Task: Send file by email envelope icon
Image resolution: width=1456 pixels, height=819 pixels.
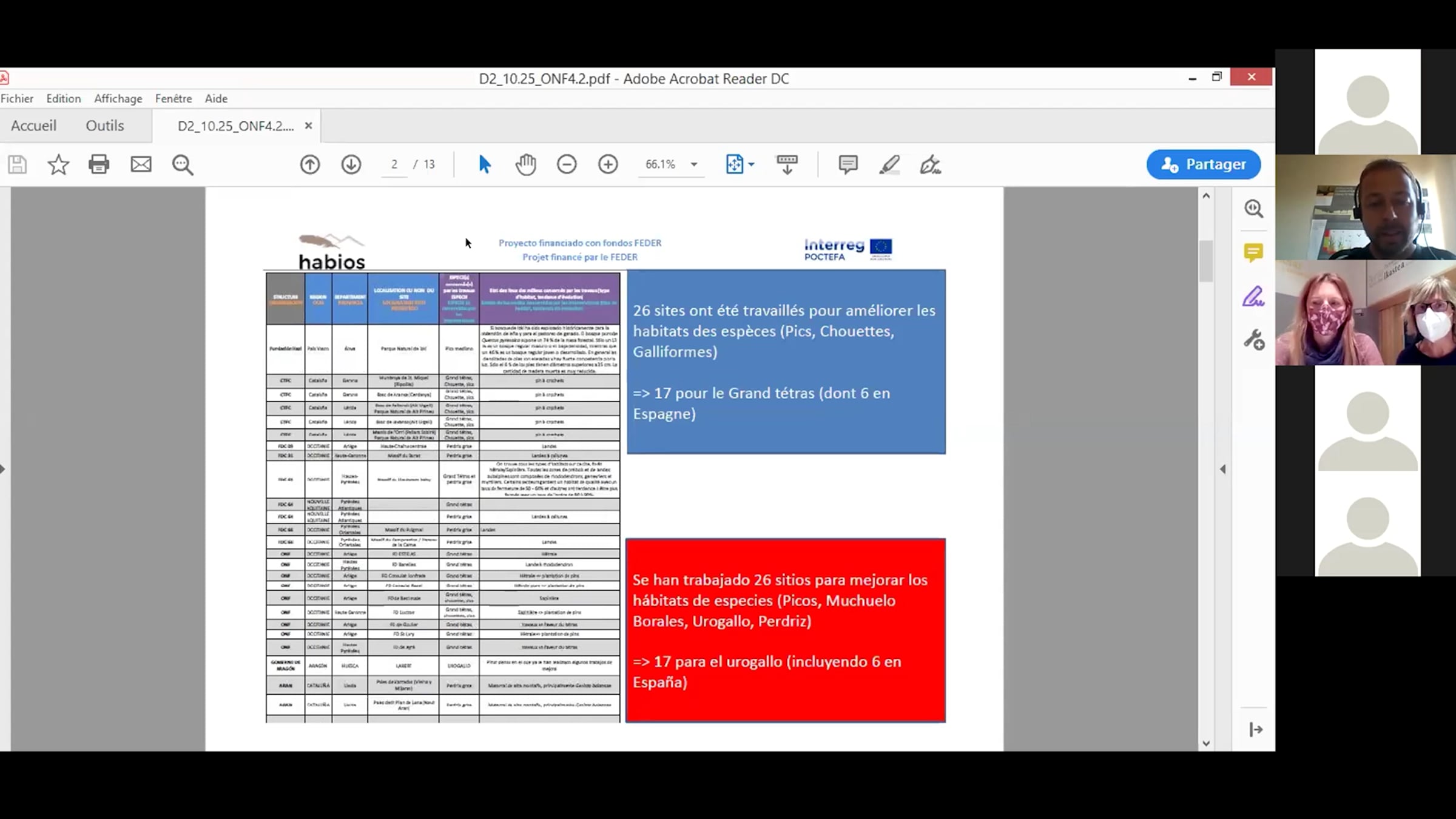Action: click(x=141, y=164)
